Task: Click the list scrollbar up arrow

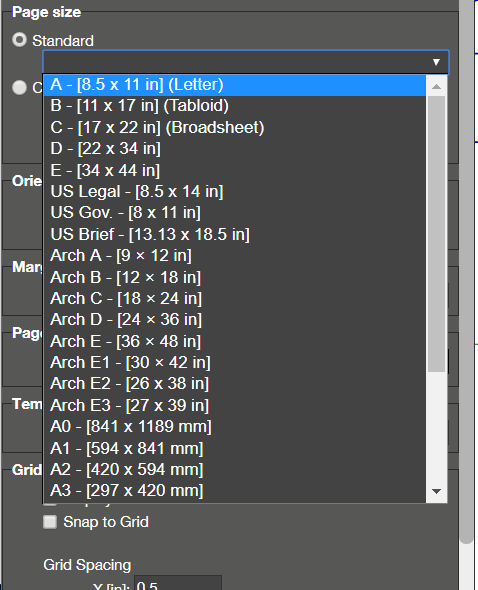Action: tap(437, 87)
